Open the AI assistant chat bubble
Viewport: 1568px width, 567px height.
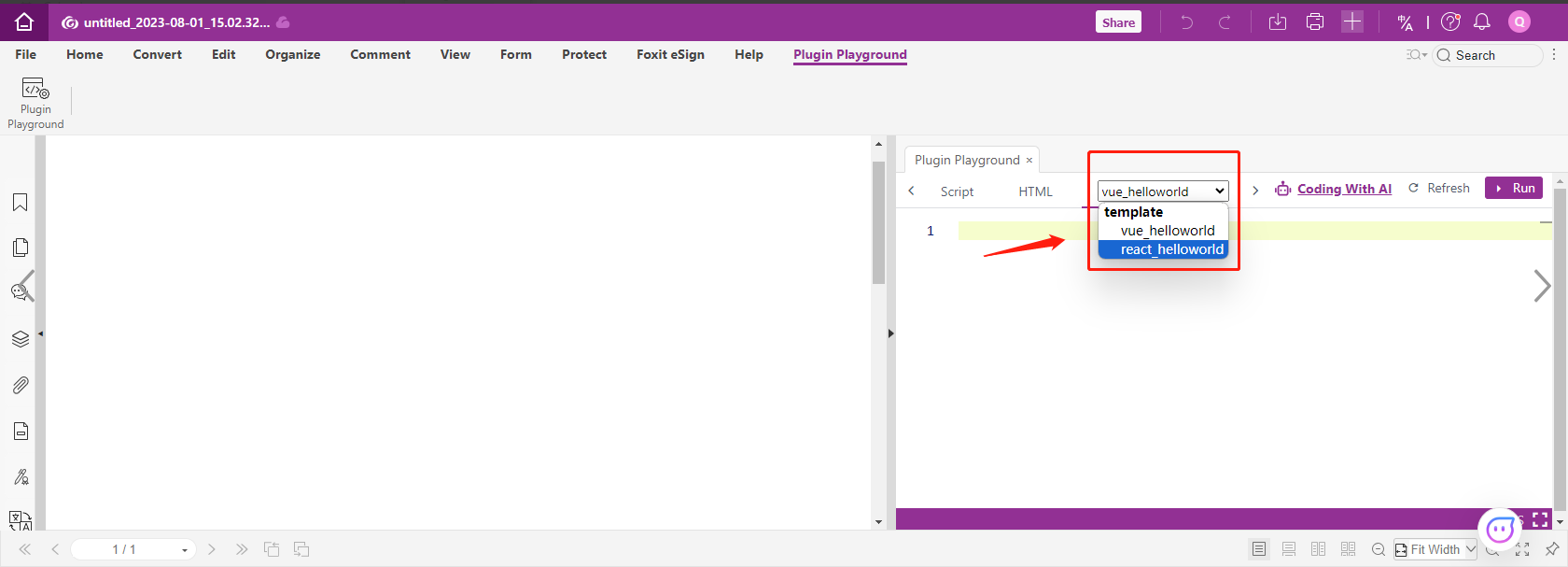coord(1500,530)
